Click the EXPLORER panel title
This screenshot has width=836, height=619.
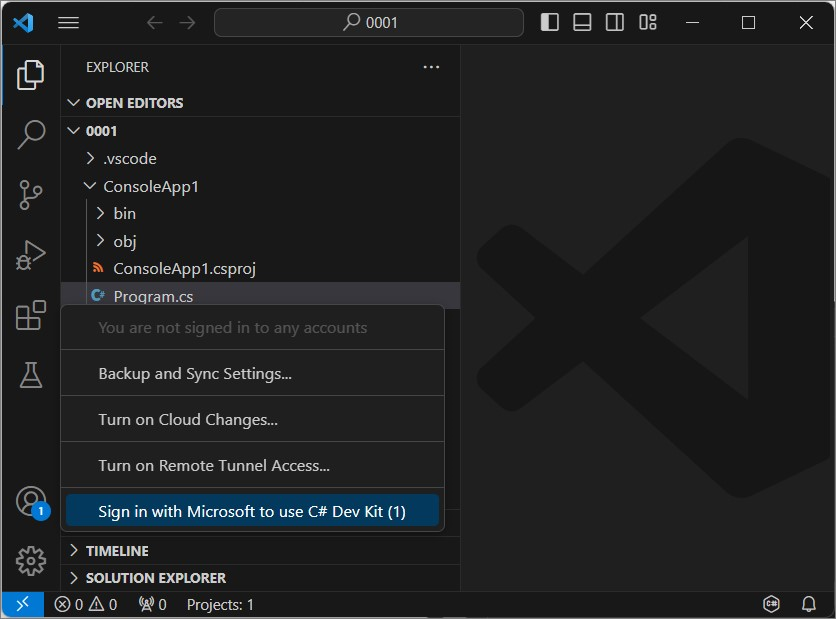click(117, 67)
